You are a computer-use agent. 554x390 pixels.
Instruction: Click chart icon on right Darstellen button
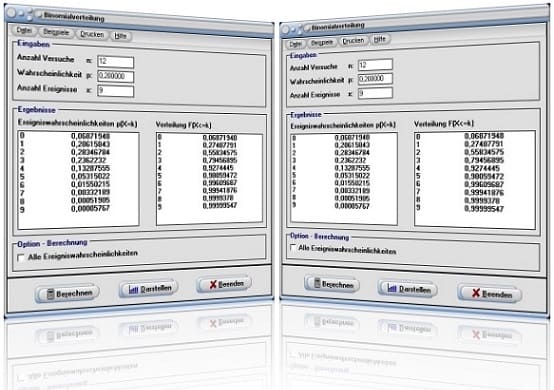click(392, 288)
